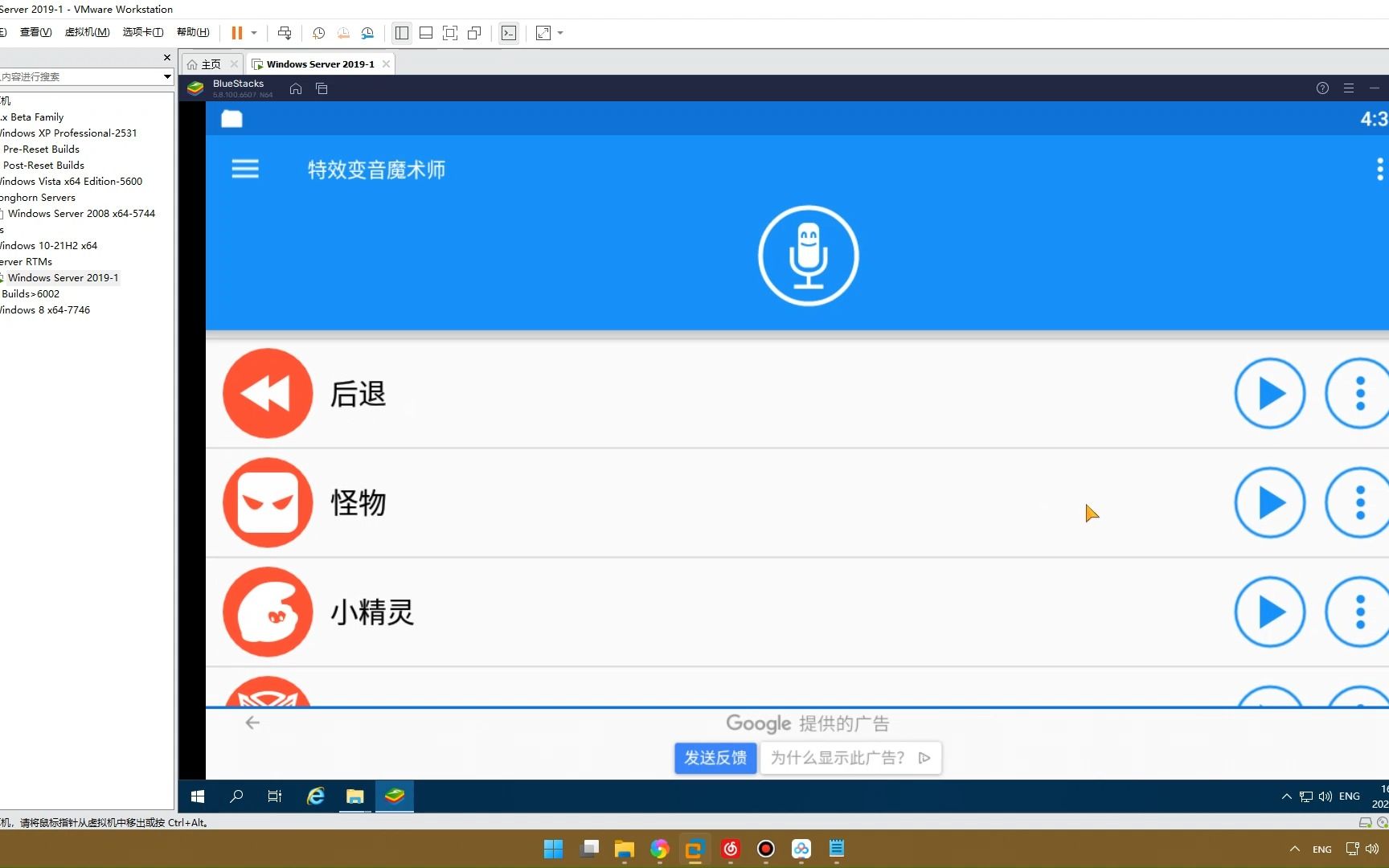Toggle VMware console view icon
Screen dimensions: 1389x868
click(x=509, y=33)
